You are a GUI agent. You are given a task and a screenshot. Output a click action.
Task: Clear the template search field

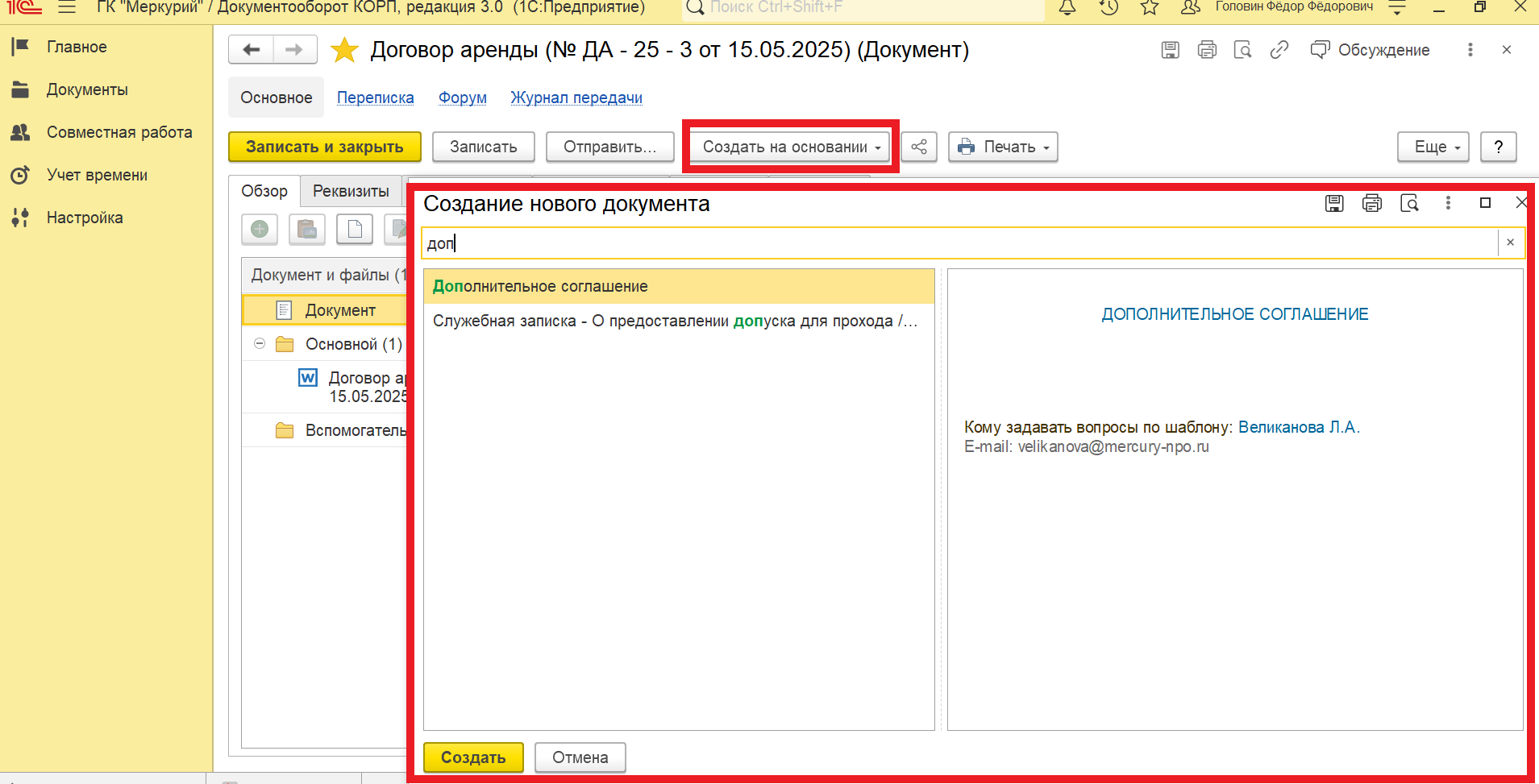point(1510,243)
